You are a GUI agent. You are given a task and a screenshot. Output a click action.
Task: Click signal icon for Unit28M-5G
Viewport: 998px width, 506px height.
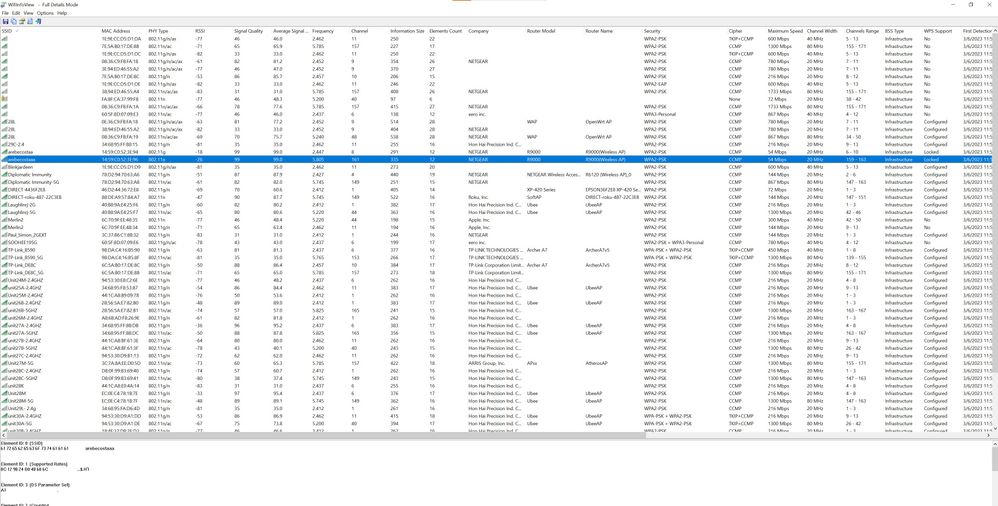[x=4, y=401]
